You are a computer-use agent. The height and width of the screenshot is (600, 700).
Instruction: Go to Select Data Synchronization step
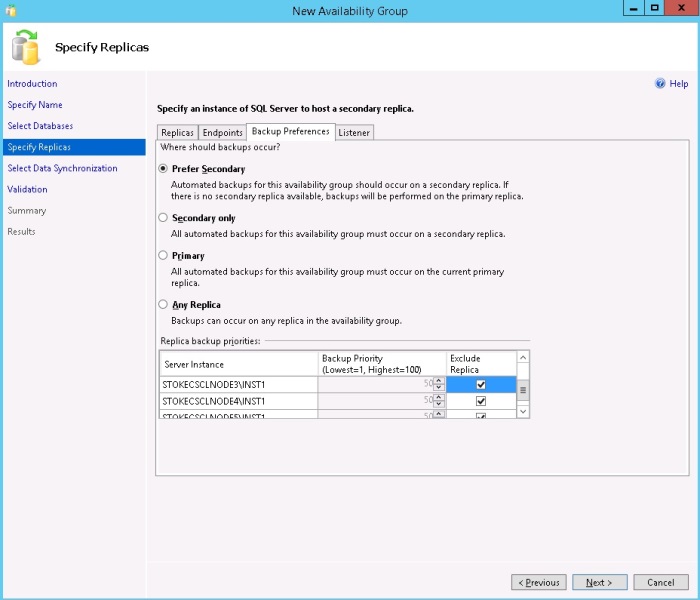[x=62, y=168]
